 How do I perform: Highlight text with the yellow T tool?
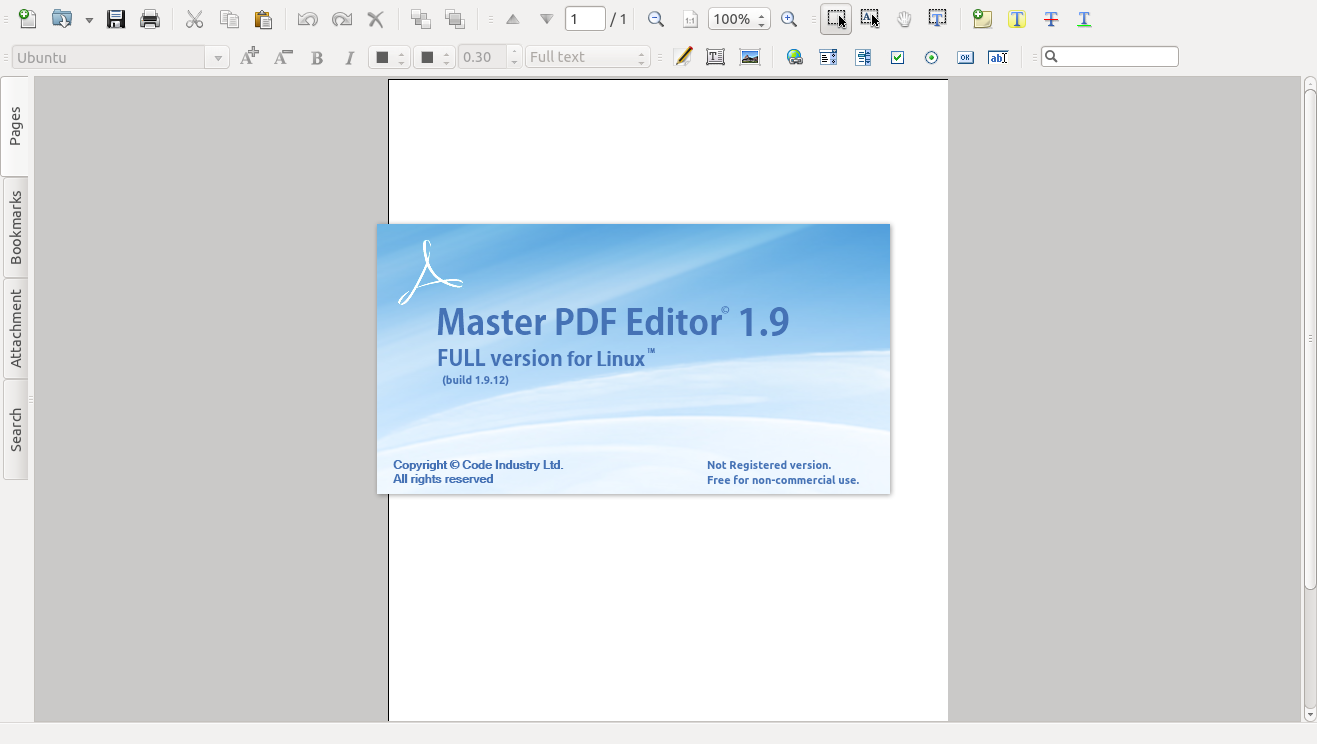point(1017,19)
